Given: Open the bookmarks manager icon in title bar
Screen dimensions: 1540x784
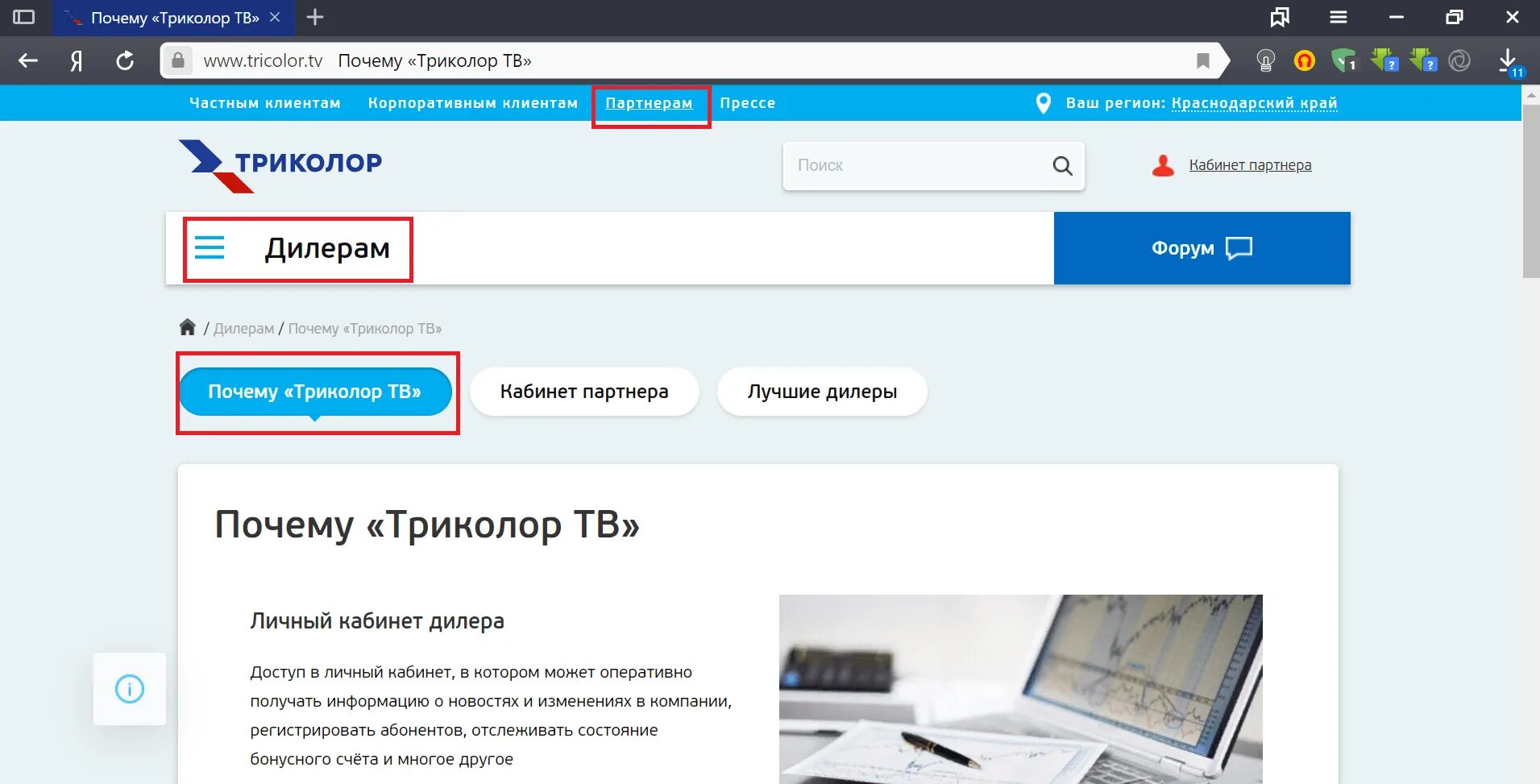Looking at the screenshot, I should coord(1280,17).
